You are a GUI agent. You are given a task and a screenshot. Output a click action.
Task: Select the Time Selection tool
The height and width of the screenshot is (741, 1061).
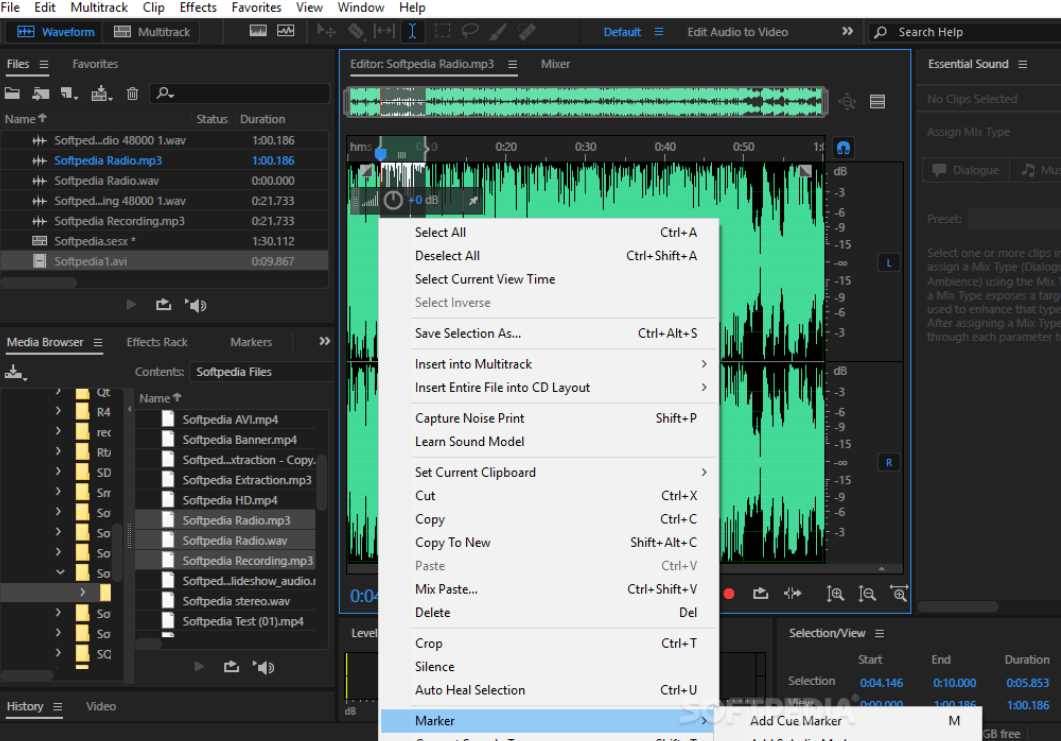tap(411, 31)
